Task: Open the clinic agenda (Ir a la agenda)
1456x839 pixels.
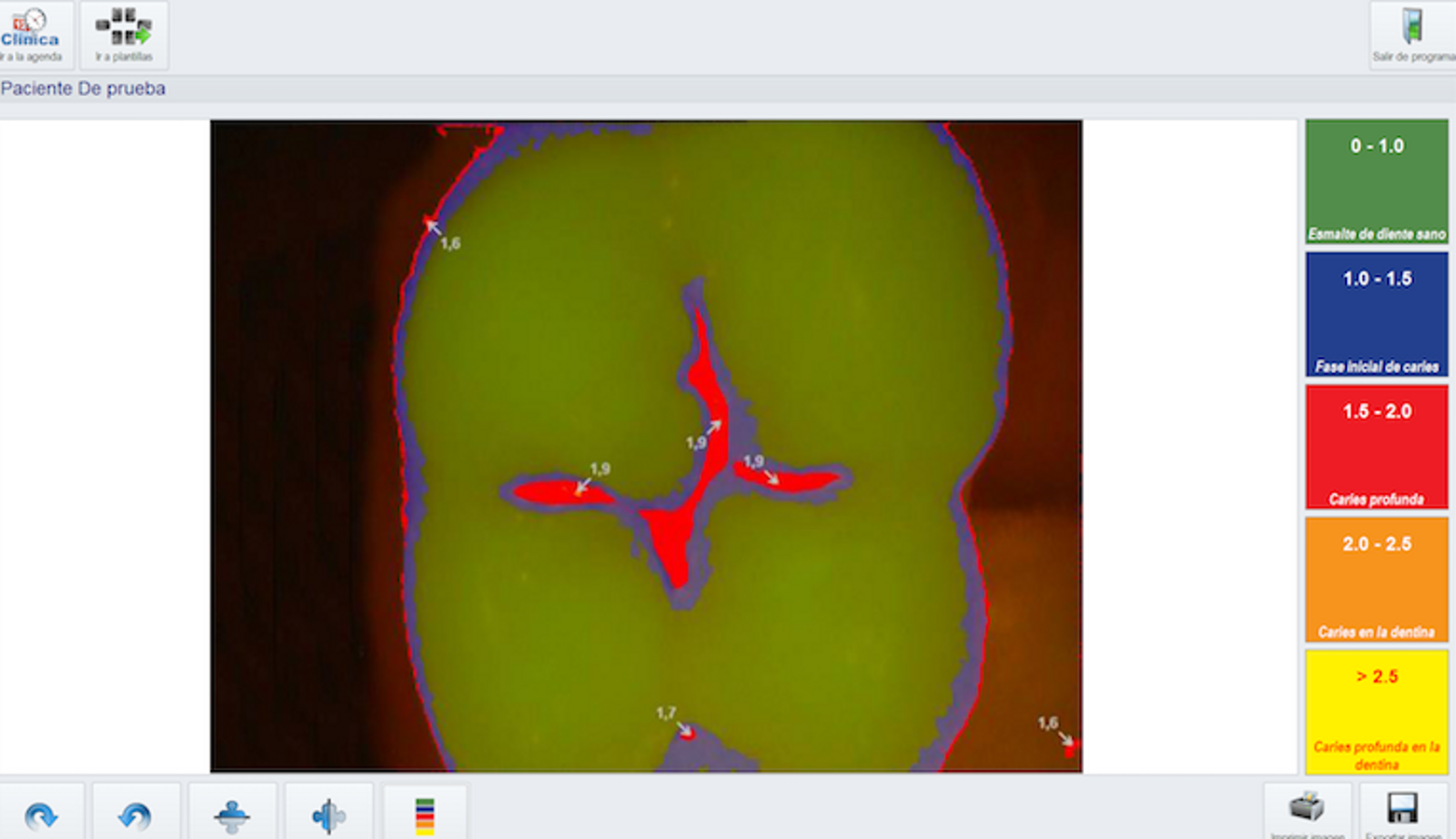Action: point(34,34)
